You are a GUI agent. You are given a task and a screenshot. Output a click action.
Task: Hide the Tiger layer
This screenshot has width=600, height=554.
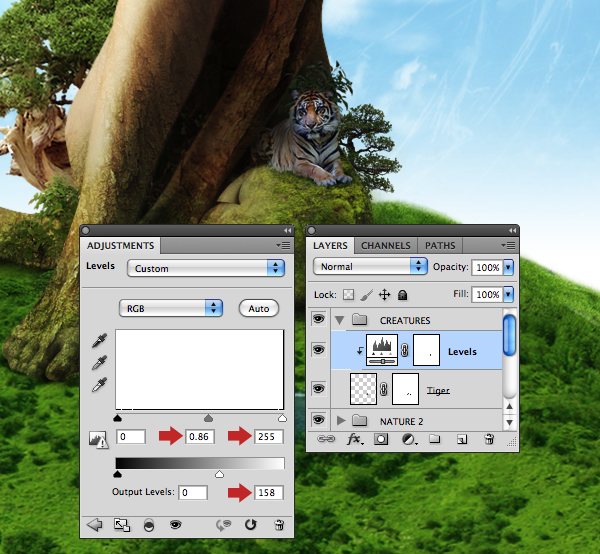[x=318, y=389]
